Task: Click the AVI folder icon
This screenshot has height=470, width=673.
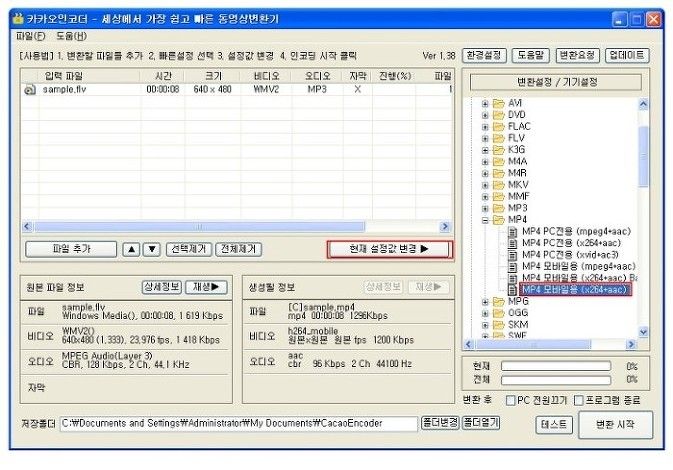Action: tap(498, 103)
